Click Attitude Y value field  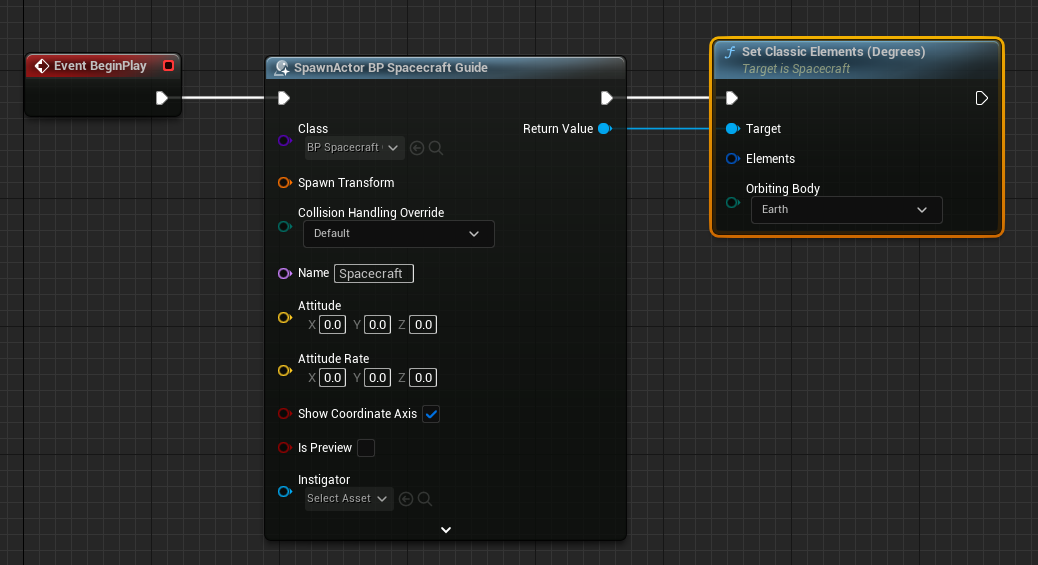377,325
